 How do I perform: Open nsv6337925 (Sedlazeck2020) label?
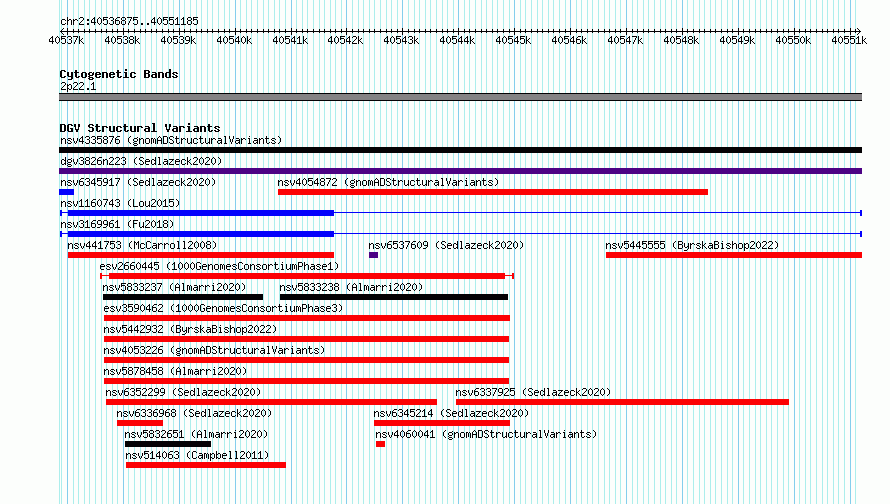tap(533, 392)
